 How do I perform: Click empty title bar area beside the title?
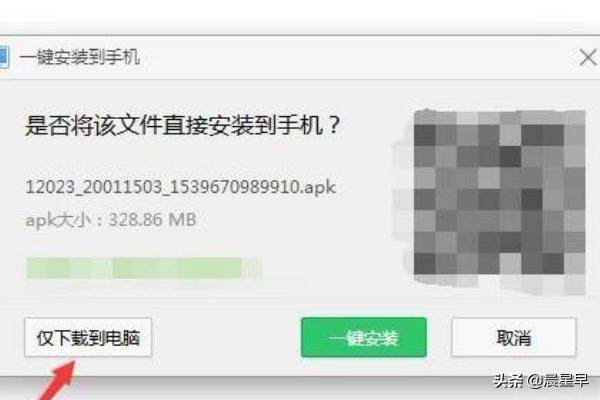pyautogui.click(x=356, y=57)
